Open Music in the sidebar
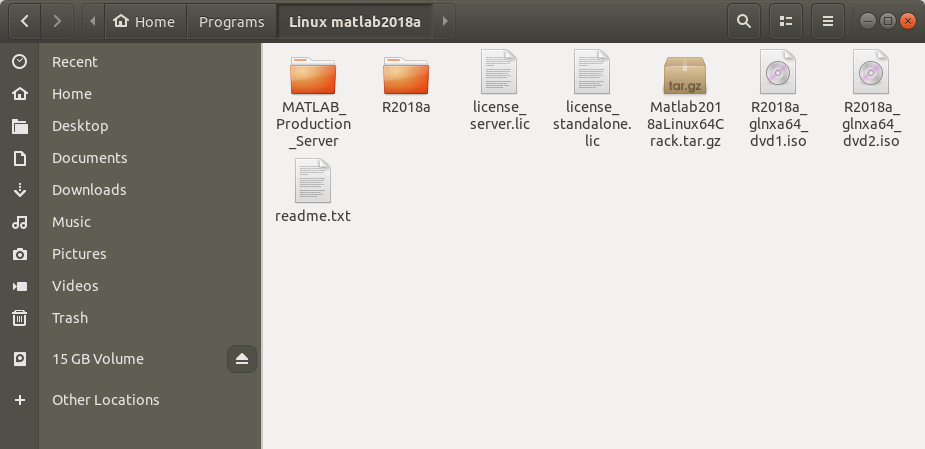The width and height of the screenshot is (925, 449). tap(71, 222)
